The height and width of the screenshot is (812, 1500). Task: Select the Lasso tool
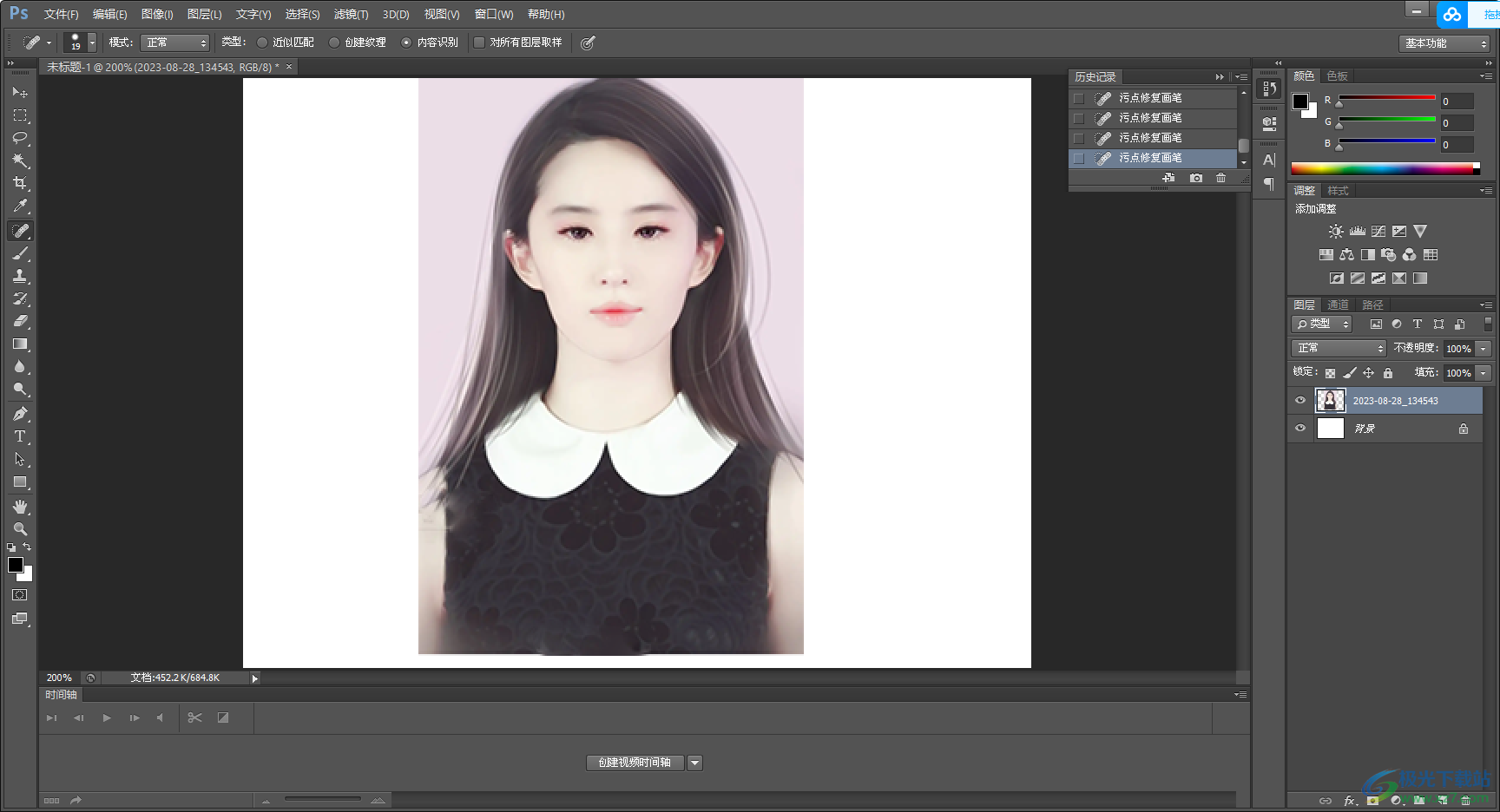[20, 138]
